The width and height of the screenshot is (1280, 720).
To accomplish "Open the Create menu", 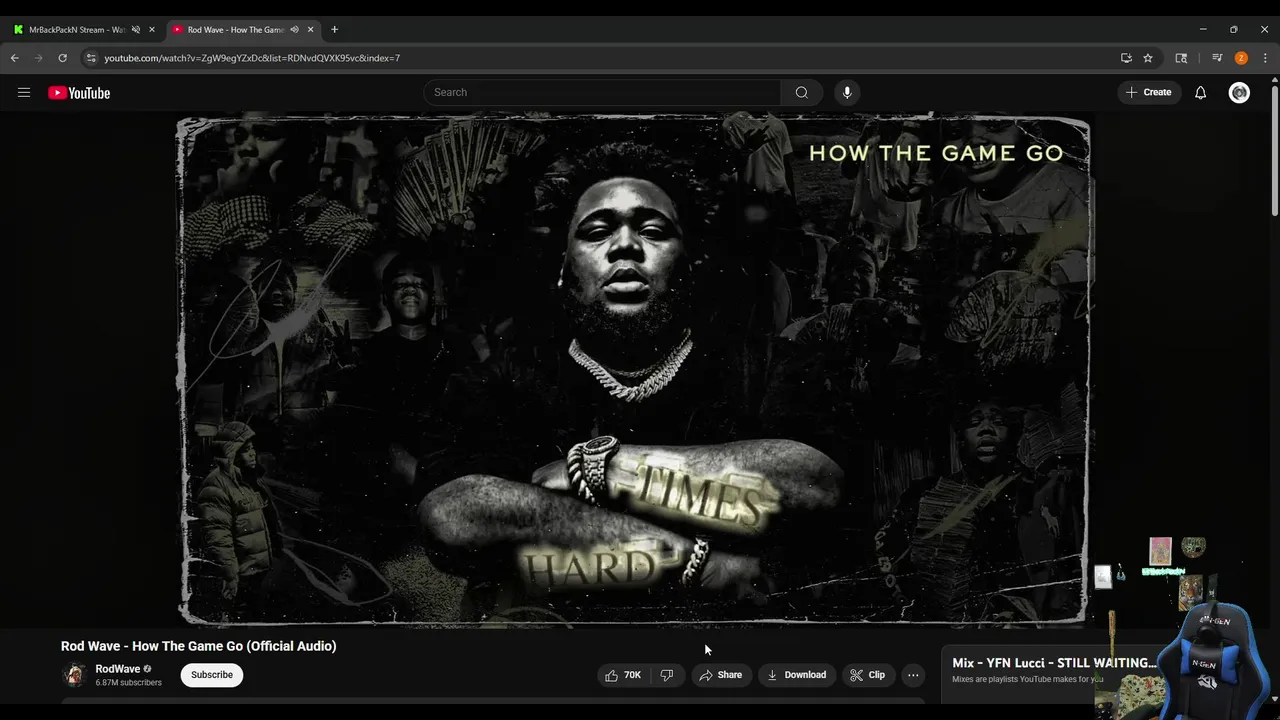I will click(1148, 92).
